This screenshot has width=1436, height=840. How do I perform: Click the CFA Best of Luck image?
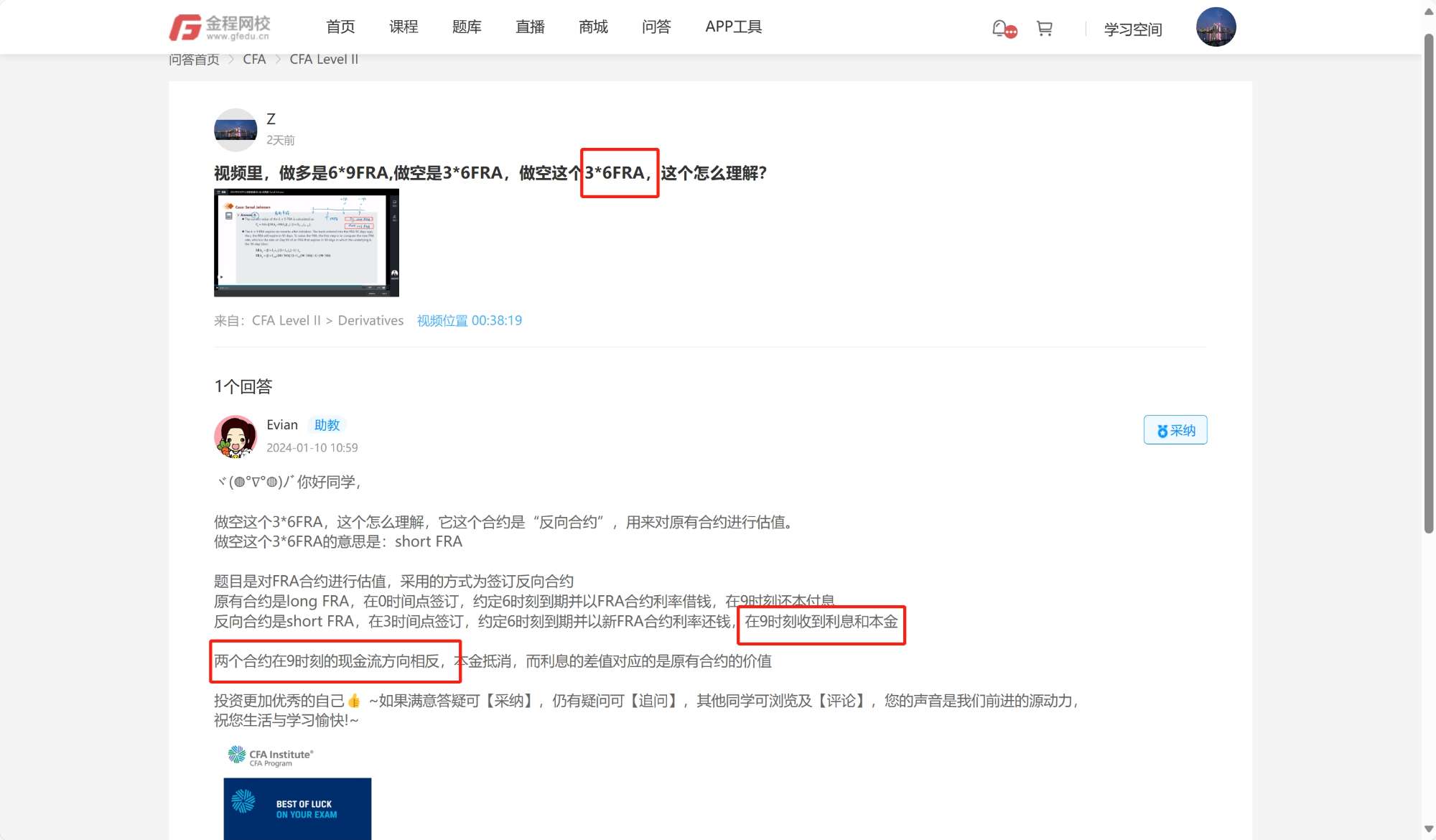297,808
